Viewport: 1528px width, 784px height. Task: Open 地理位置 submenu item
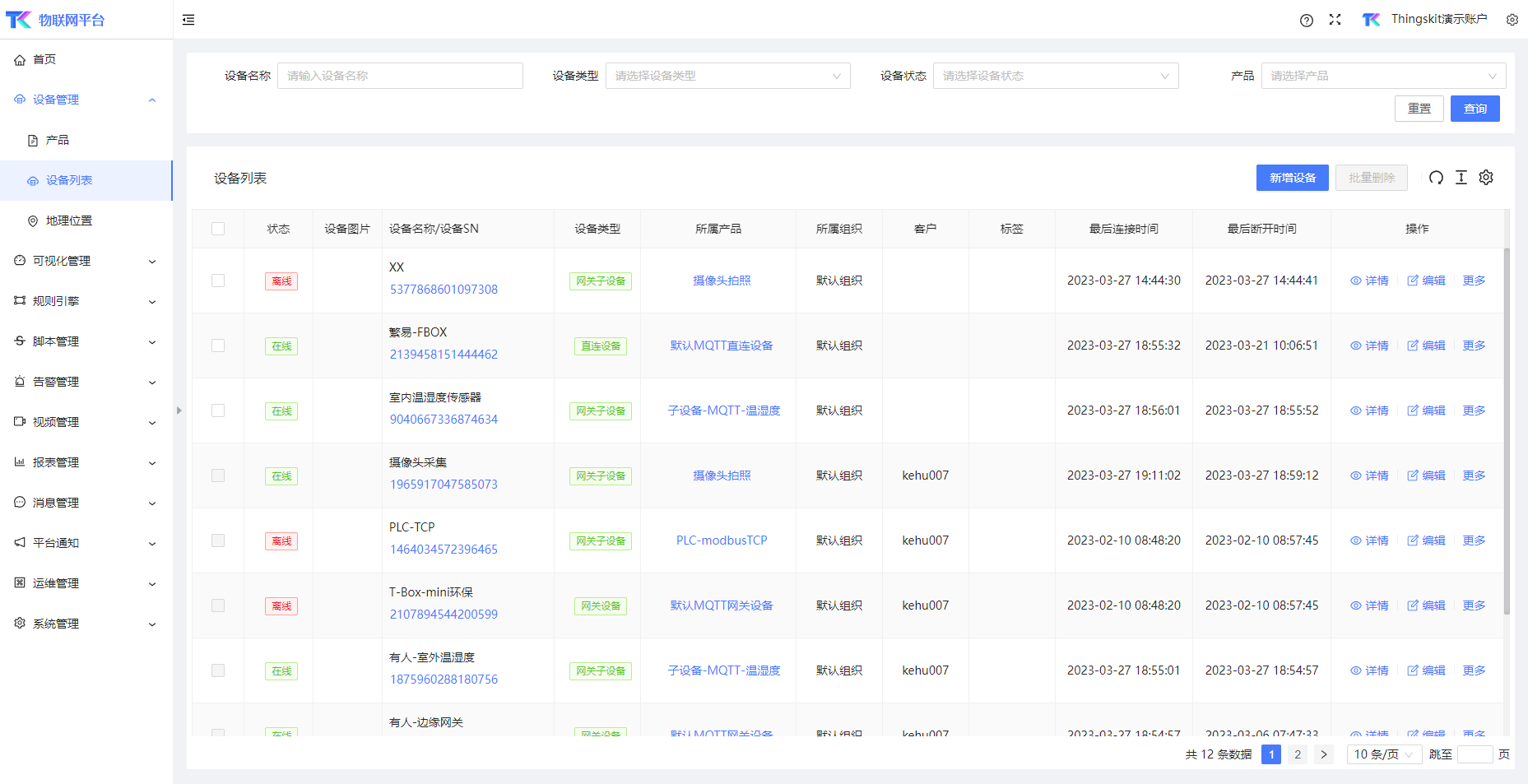point(86,221)
